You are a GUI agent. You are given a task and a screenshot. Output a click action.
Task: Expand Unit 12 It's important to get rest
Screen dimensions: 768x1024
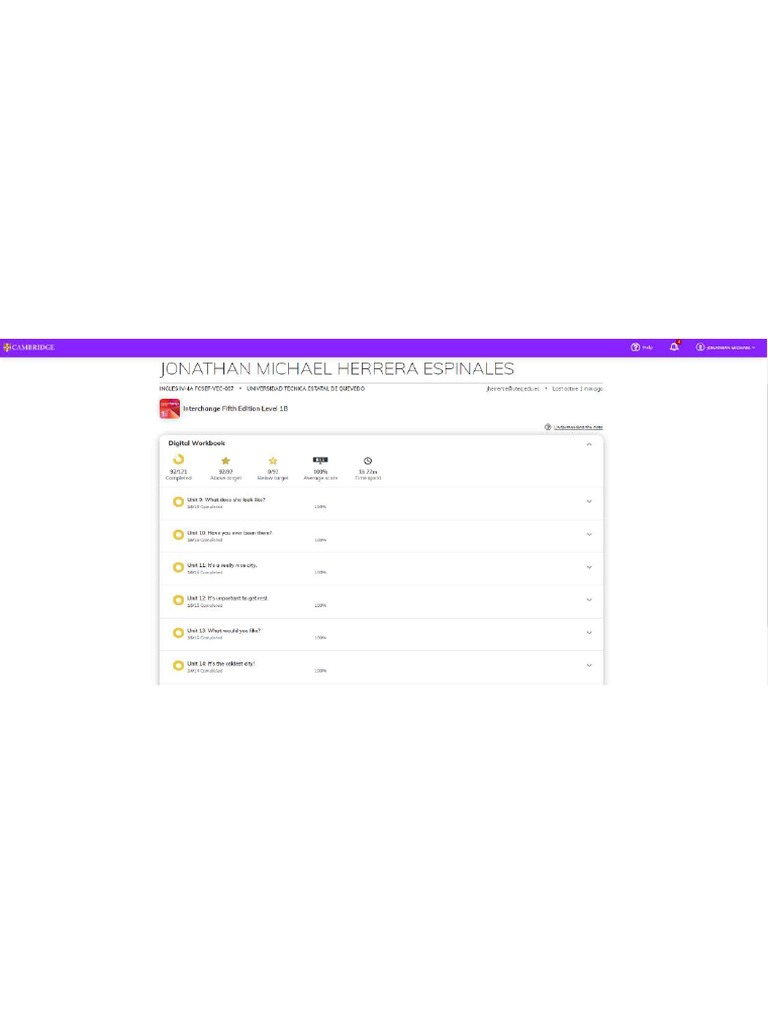pos(589,600)
